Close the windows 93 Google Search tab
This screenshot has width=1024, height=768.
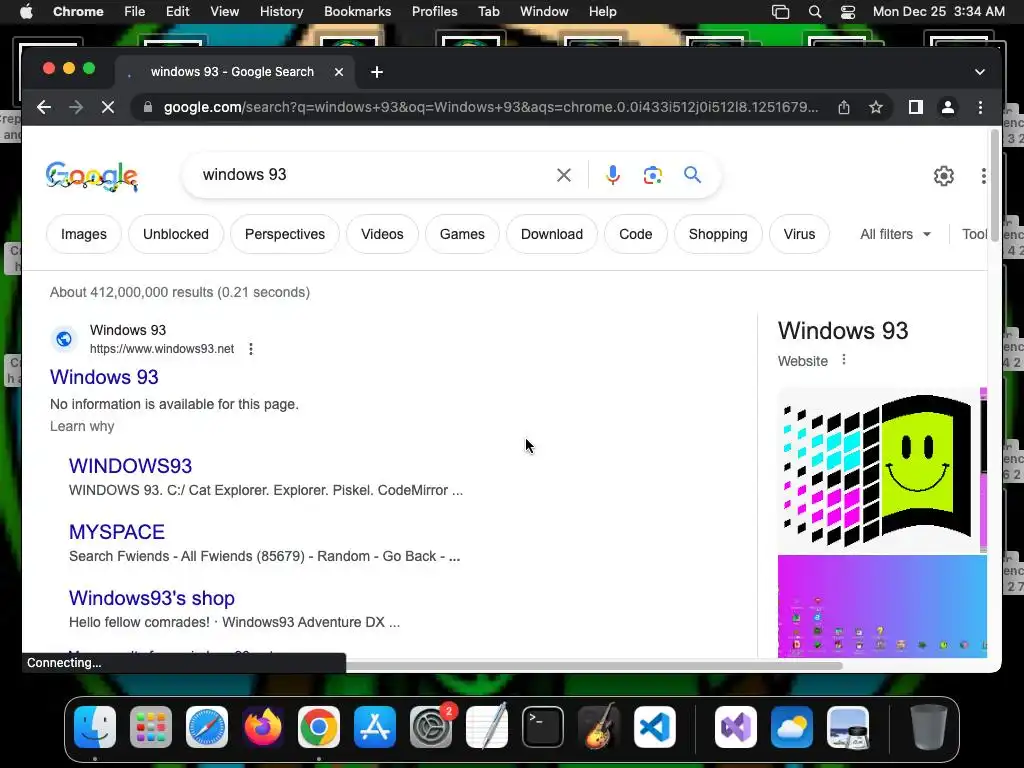point(339,72)
